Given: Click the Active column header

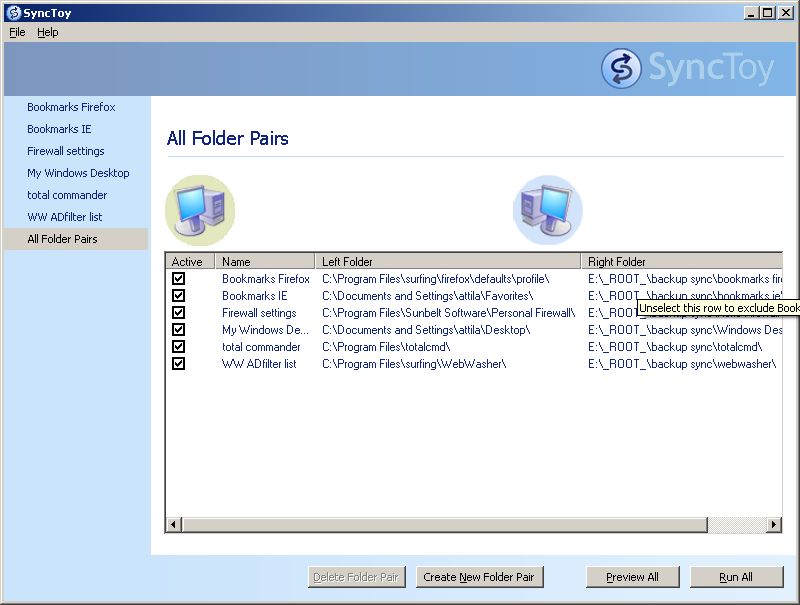Looking at the screenshot, I should (190, 261).
